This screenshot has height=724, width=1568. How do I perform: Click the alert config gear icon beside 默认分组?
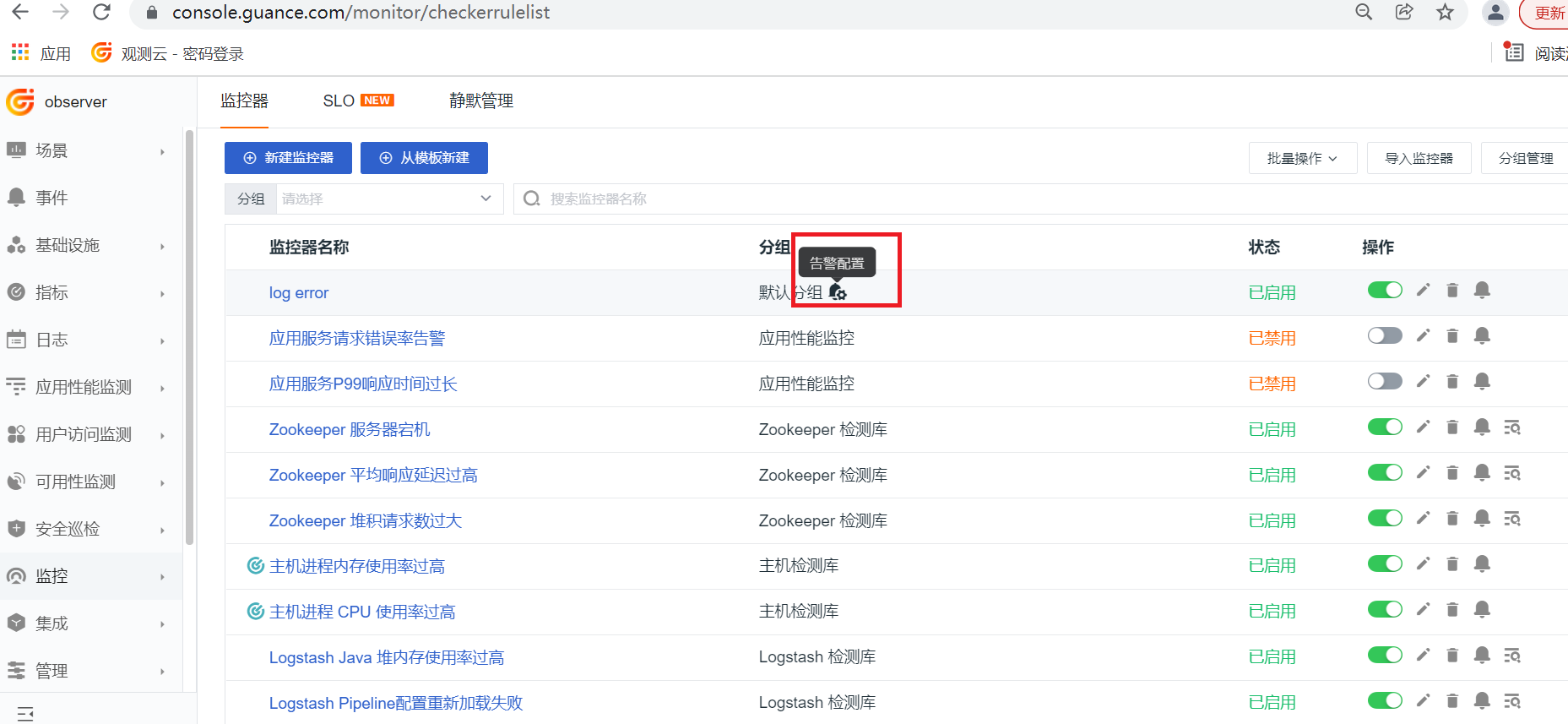[x=838, y=292]
